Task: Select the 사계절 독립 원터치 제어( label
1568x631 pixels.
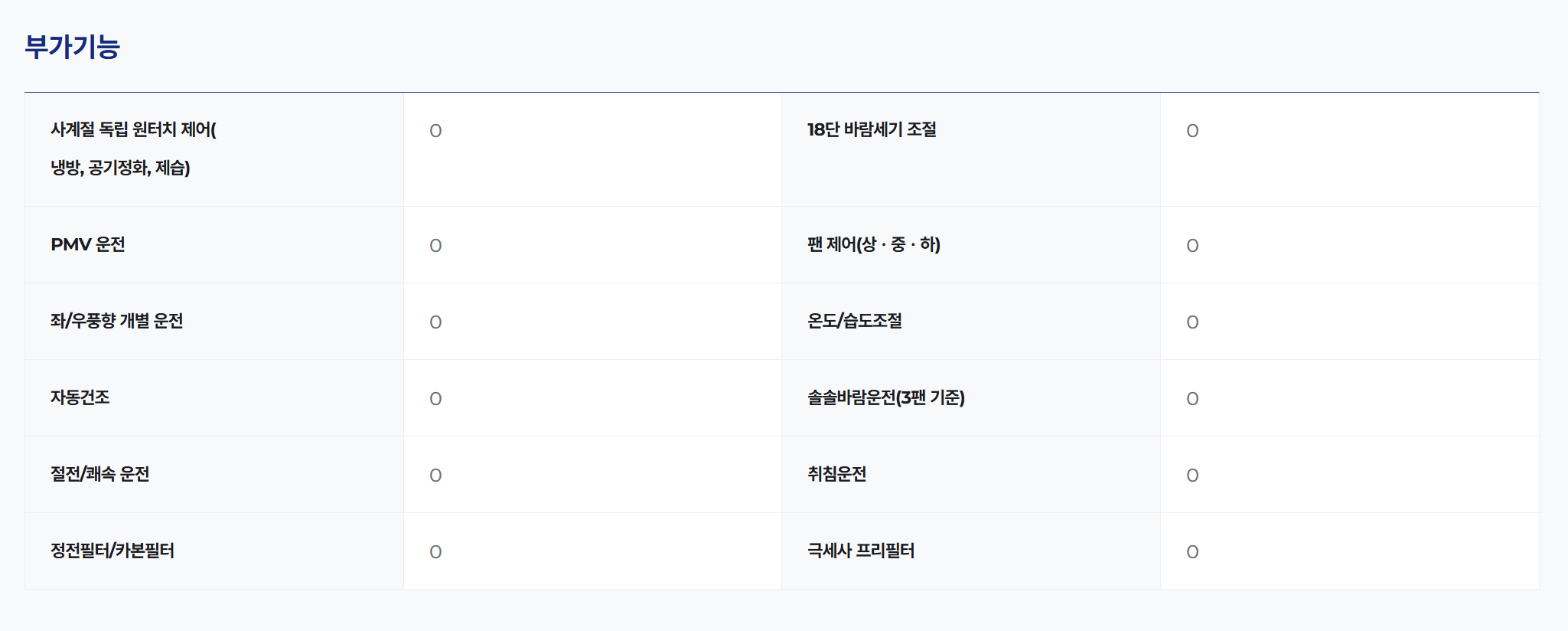Action: (x=134, y=129)
